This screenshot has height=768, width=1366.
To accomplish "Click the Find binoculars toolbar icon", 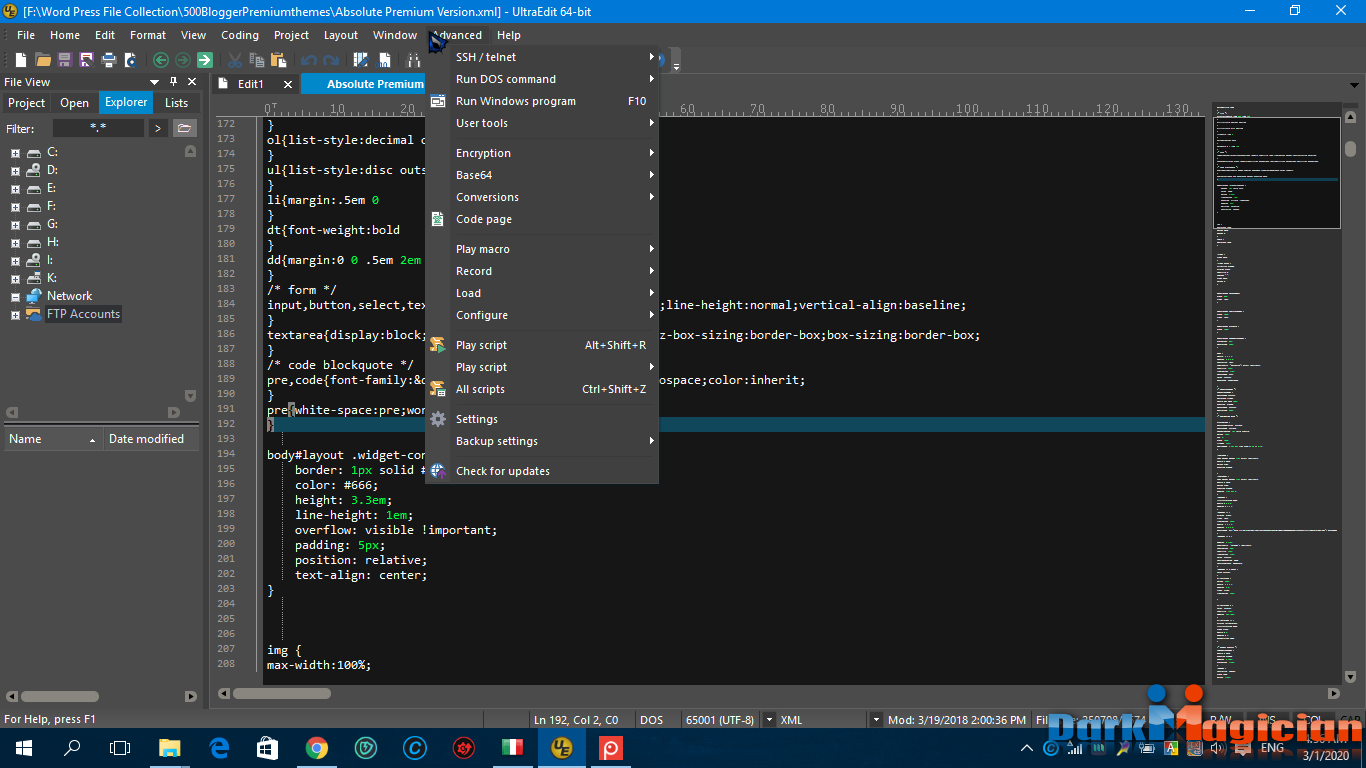I will tap(413, 60).
